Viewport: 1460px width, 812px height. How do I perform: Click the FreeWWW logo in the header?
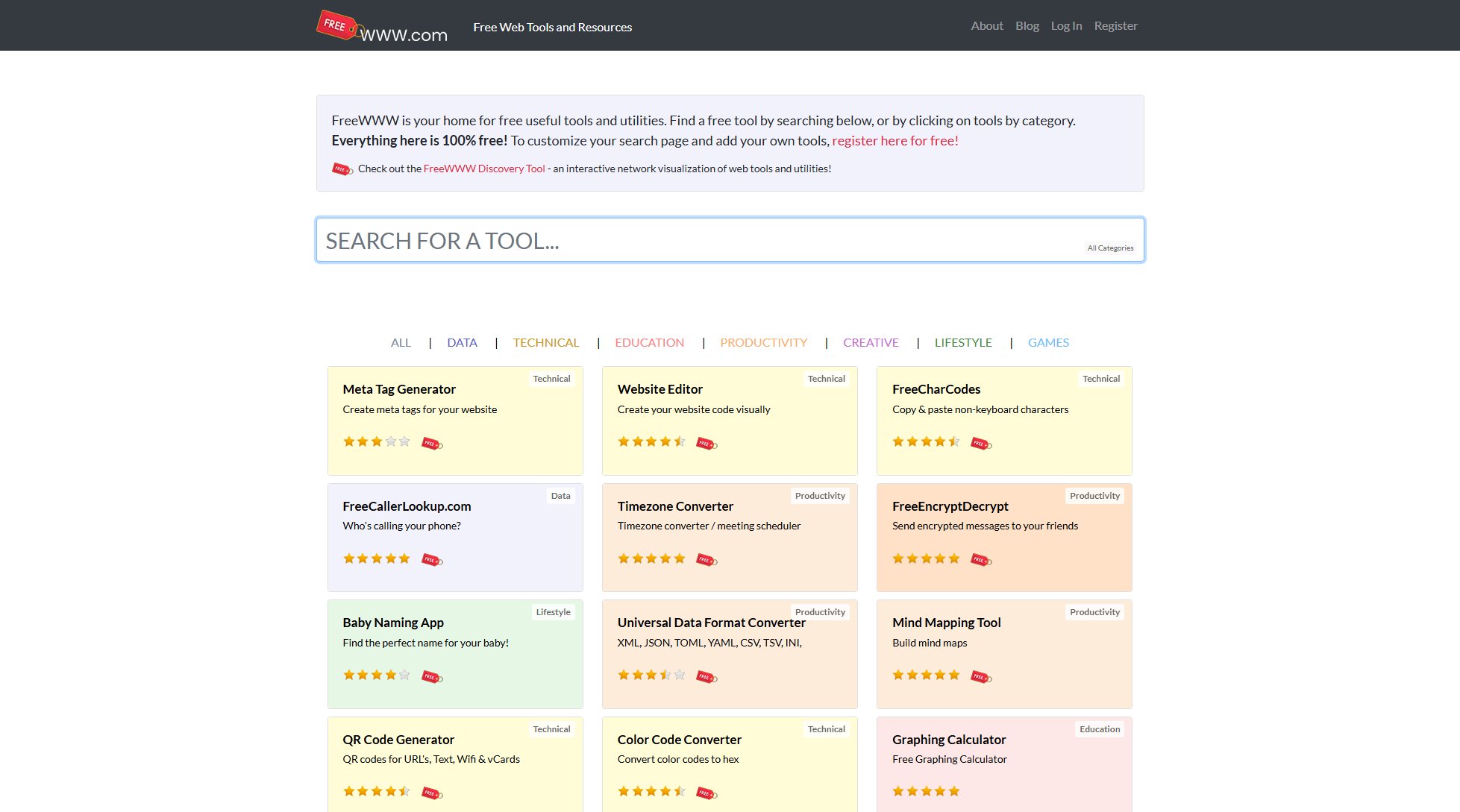(x=382, y=27)
